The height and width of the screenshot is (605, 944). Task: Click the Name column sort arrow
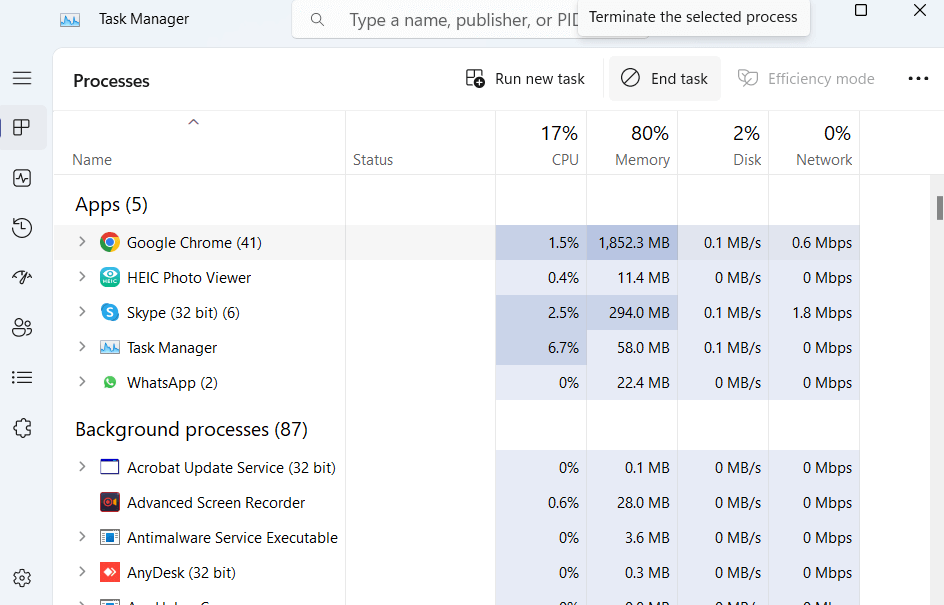coord(193,122)
